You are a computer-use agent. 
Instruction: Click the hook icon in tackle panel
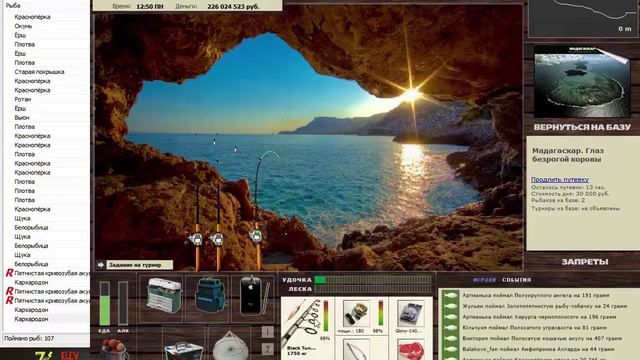[x=356, y=350]
